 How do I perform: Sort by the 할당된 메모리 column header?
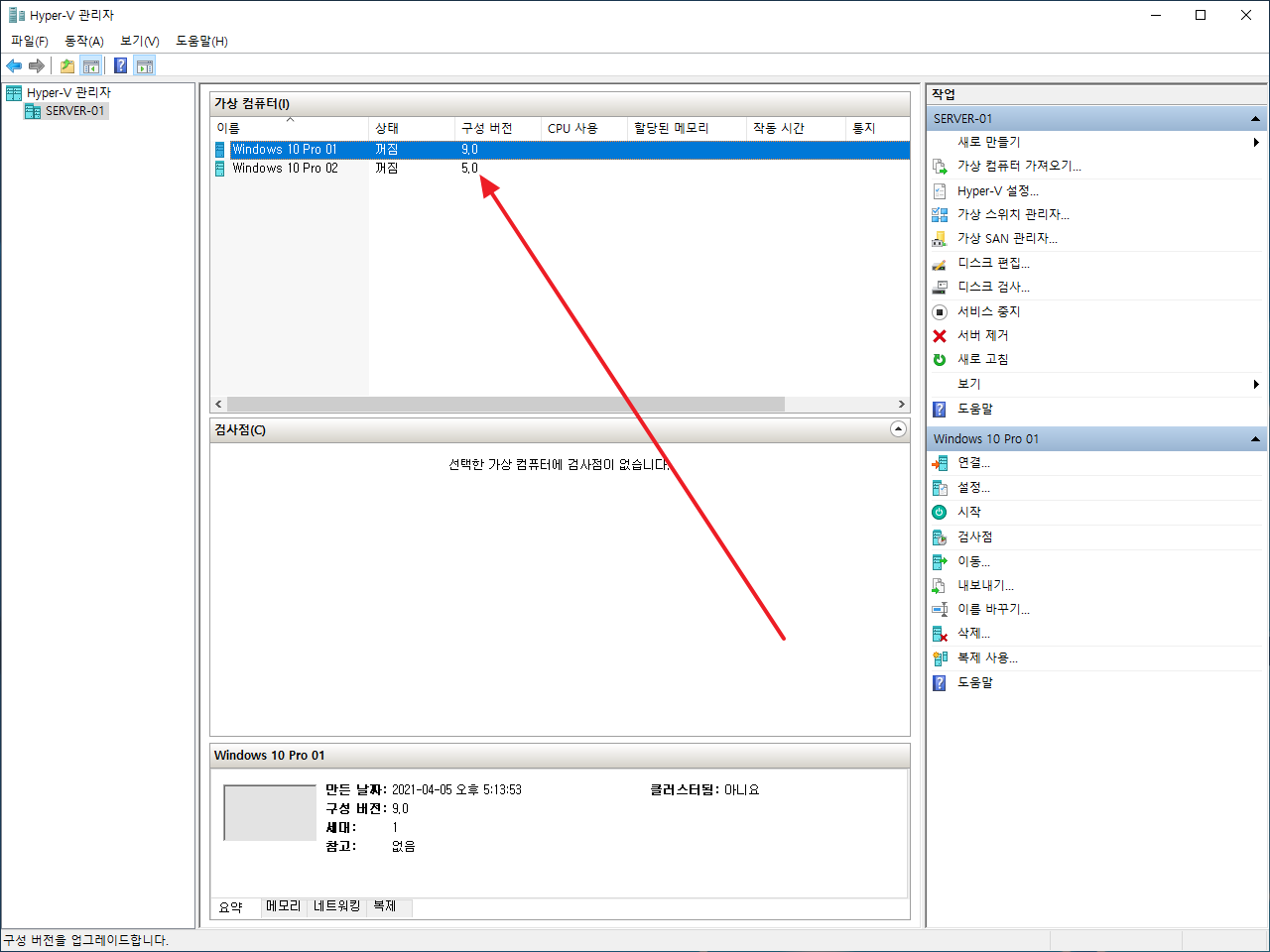(688, 128)
